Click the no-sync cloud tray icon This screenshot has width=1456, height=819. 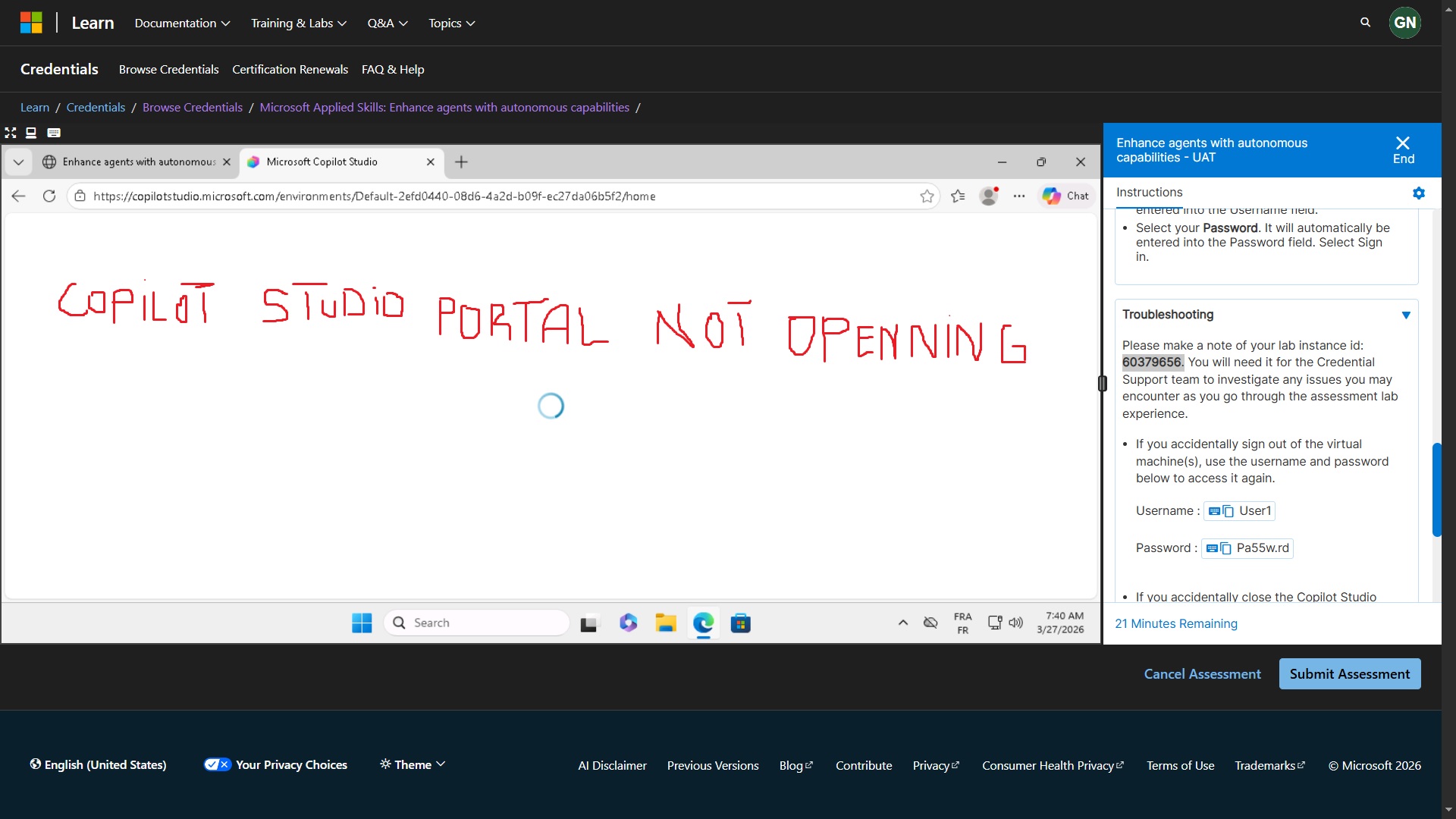point(930,623)
